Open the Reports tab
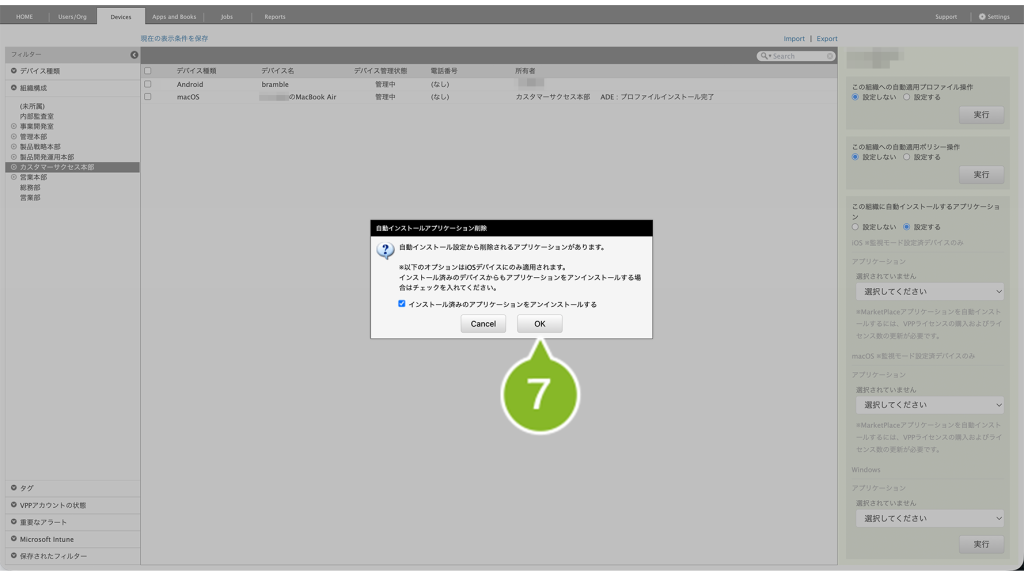This screenshot has width=1024, height=576. click(275, 17)
